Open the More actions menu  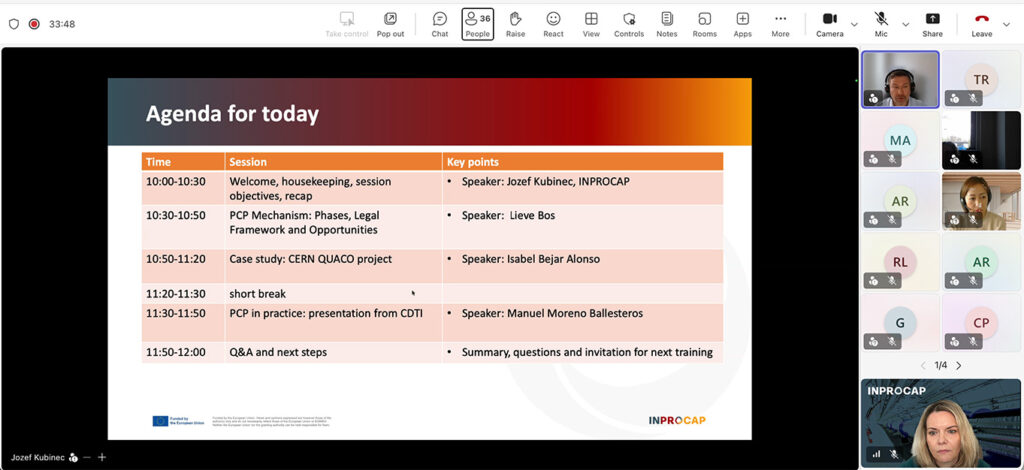coord(780,23)
